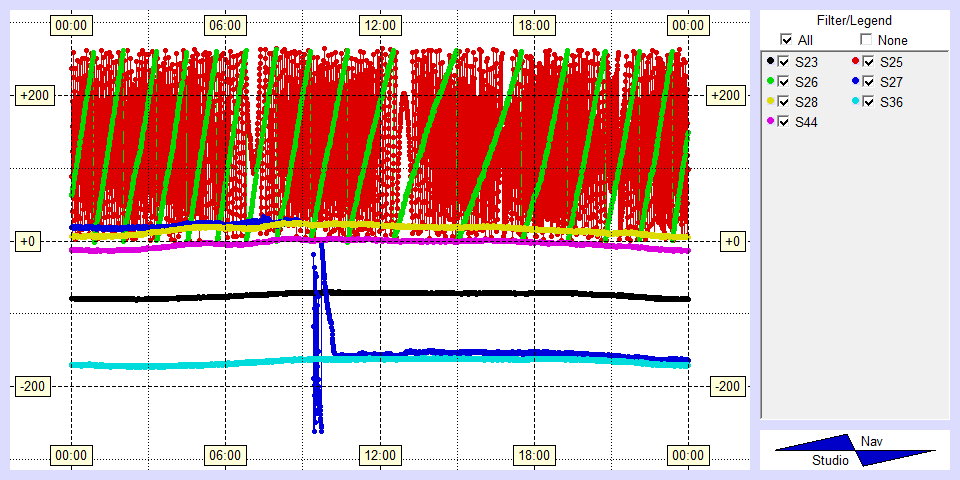Image resolution: width=960 pixels, height=480 pixels.
Task: Click the green S26 legend dot
Action: [x=769, y=82]
